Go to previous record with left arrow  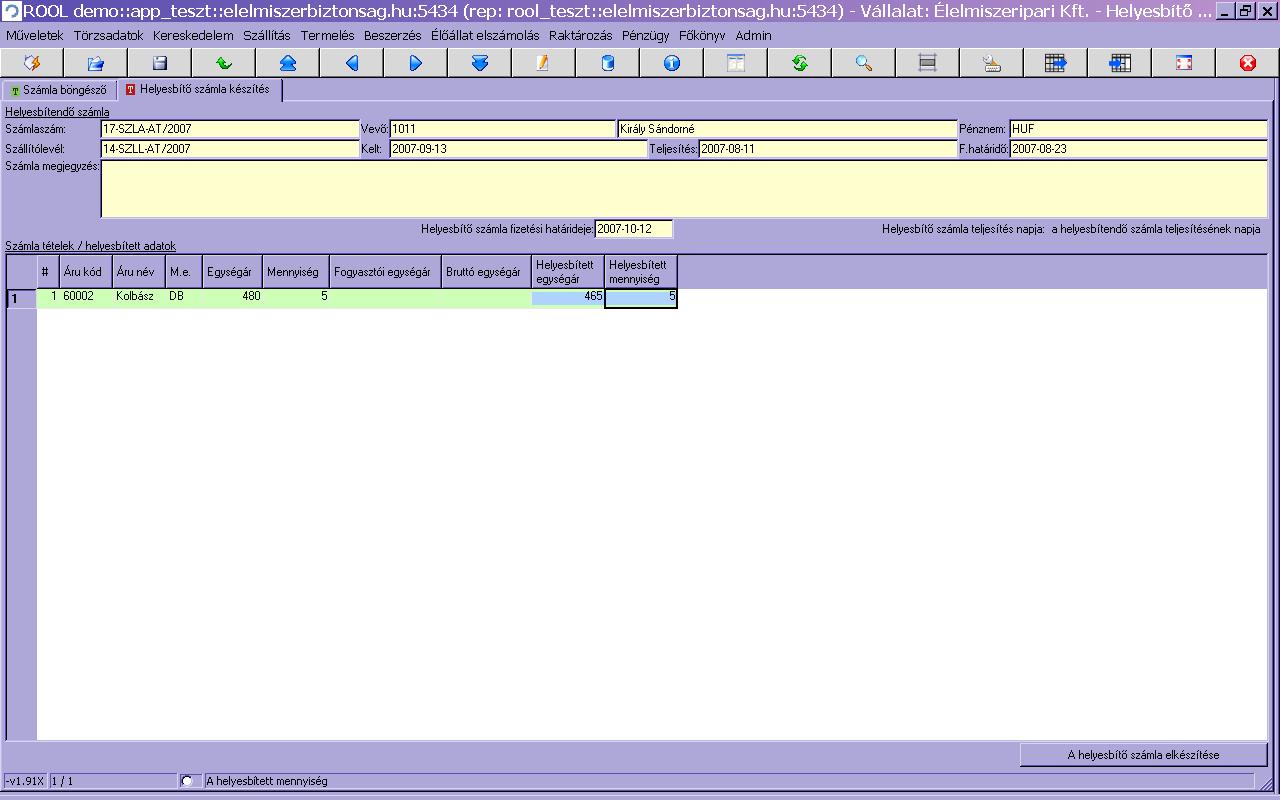click(x=351, y=63)
